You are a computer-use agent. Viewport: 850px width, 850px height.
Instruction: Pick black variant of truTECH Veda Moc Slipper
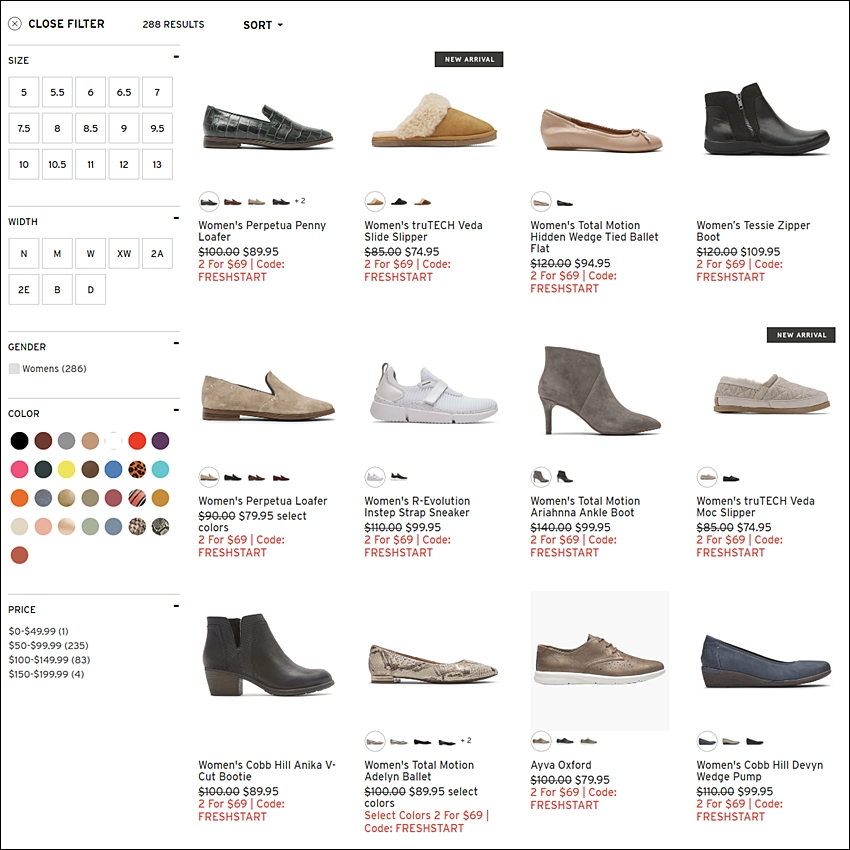[x=731, y=478]
